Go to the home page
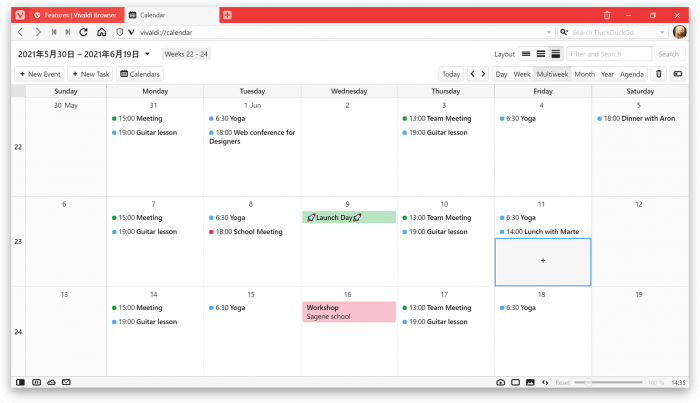Image resolution: width=700 pixels, height=403 pixels. coord(102,32)
